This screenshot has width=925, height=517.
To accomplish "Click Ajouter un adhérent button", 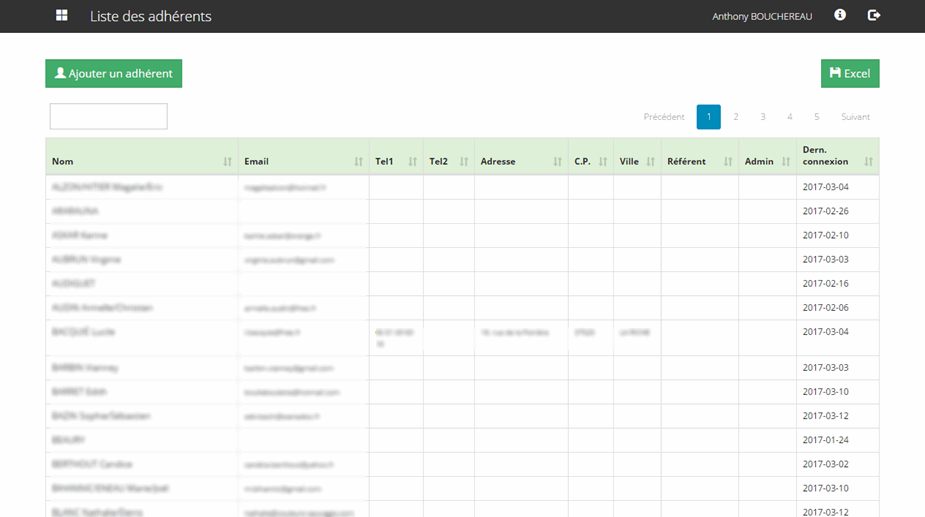I will [x=113, y=74].
